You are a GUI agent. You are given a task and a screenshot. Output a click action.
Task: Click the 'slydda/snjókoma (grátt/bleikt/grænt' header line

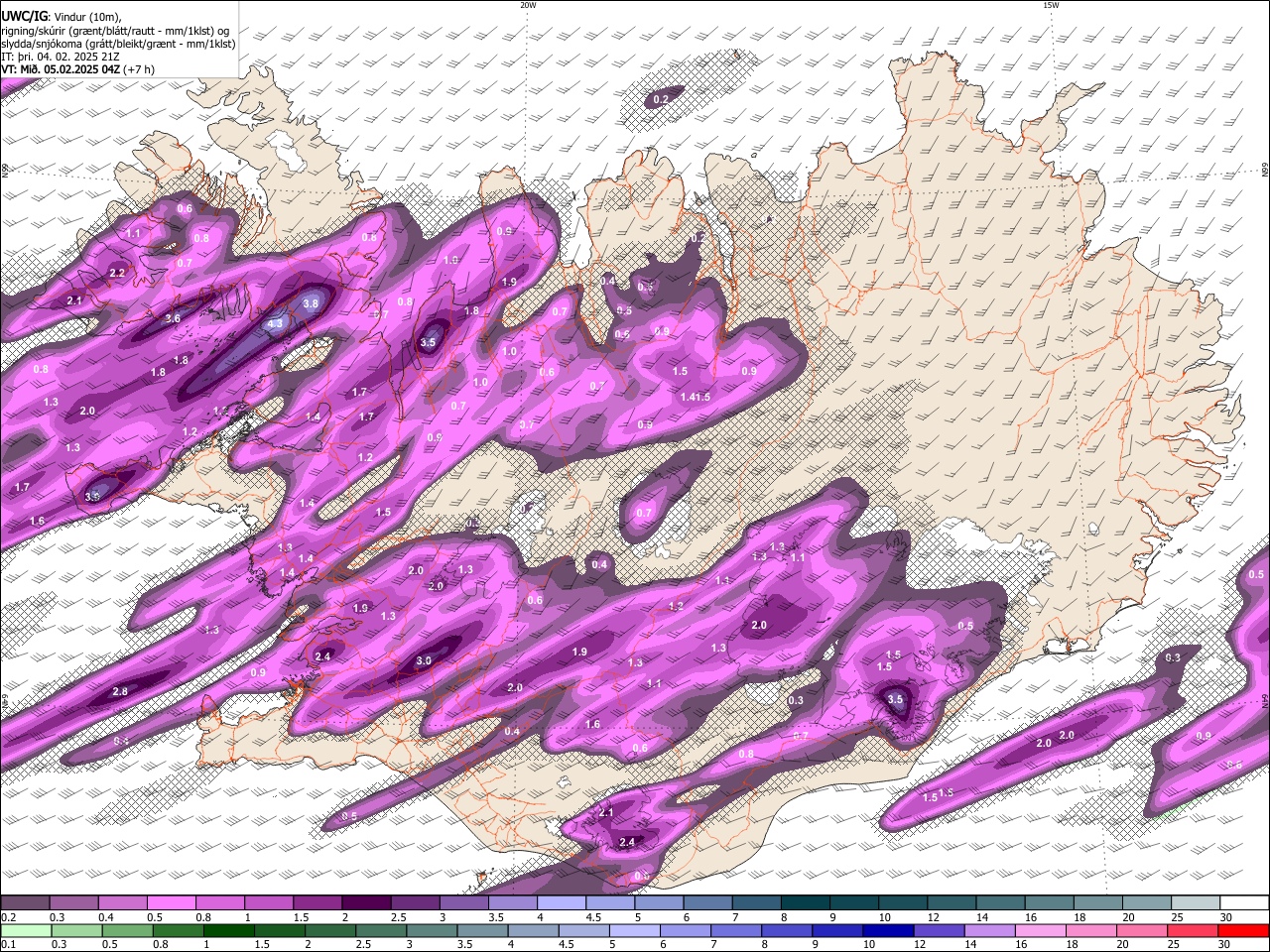[118, 44]
